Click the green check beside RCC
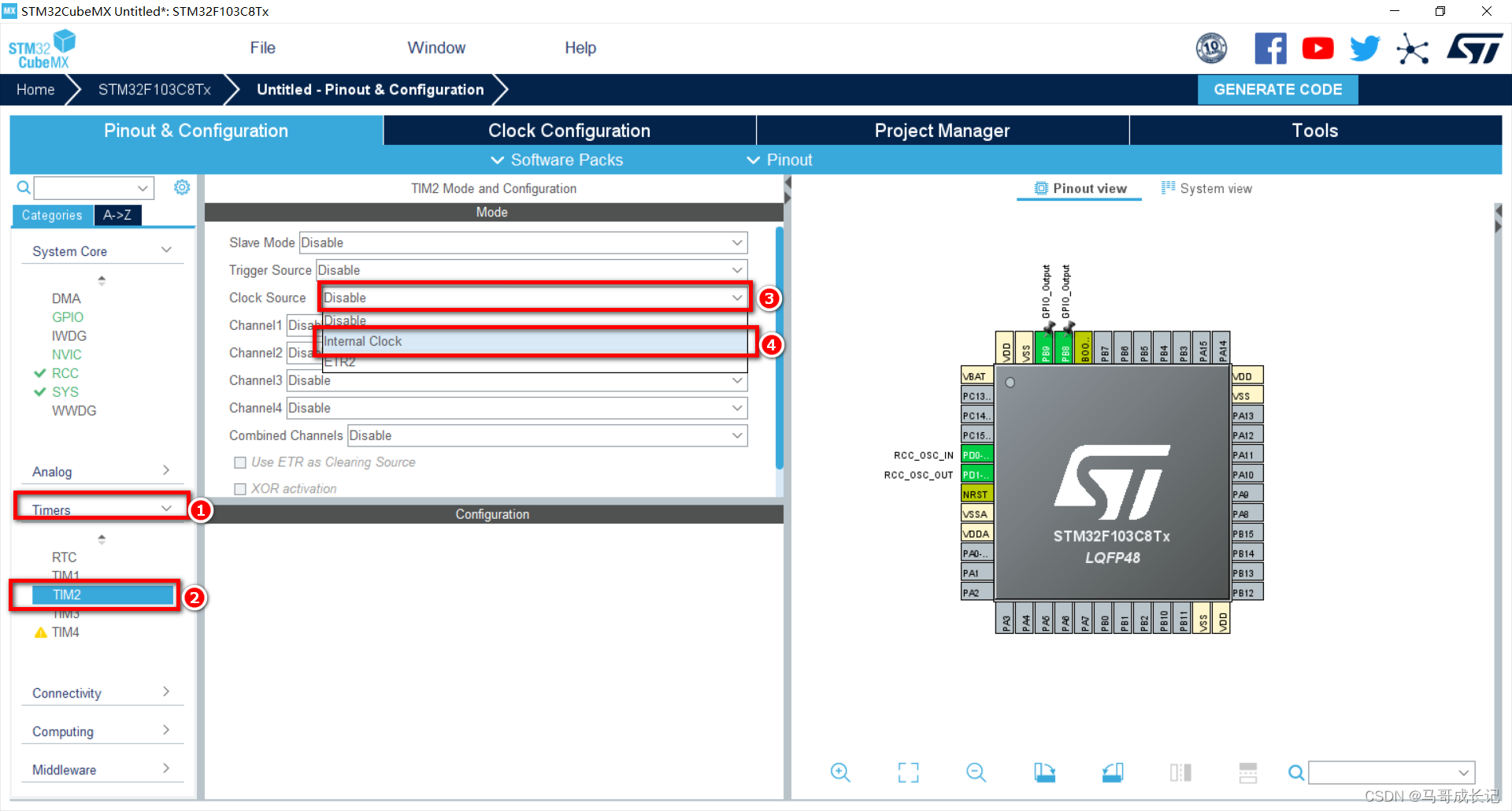Screen dimensions: 1512x811 [x=40, y=373]
